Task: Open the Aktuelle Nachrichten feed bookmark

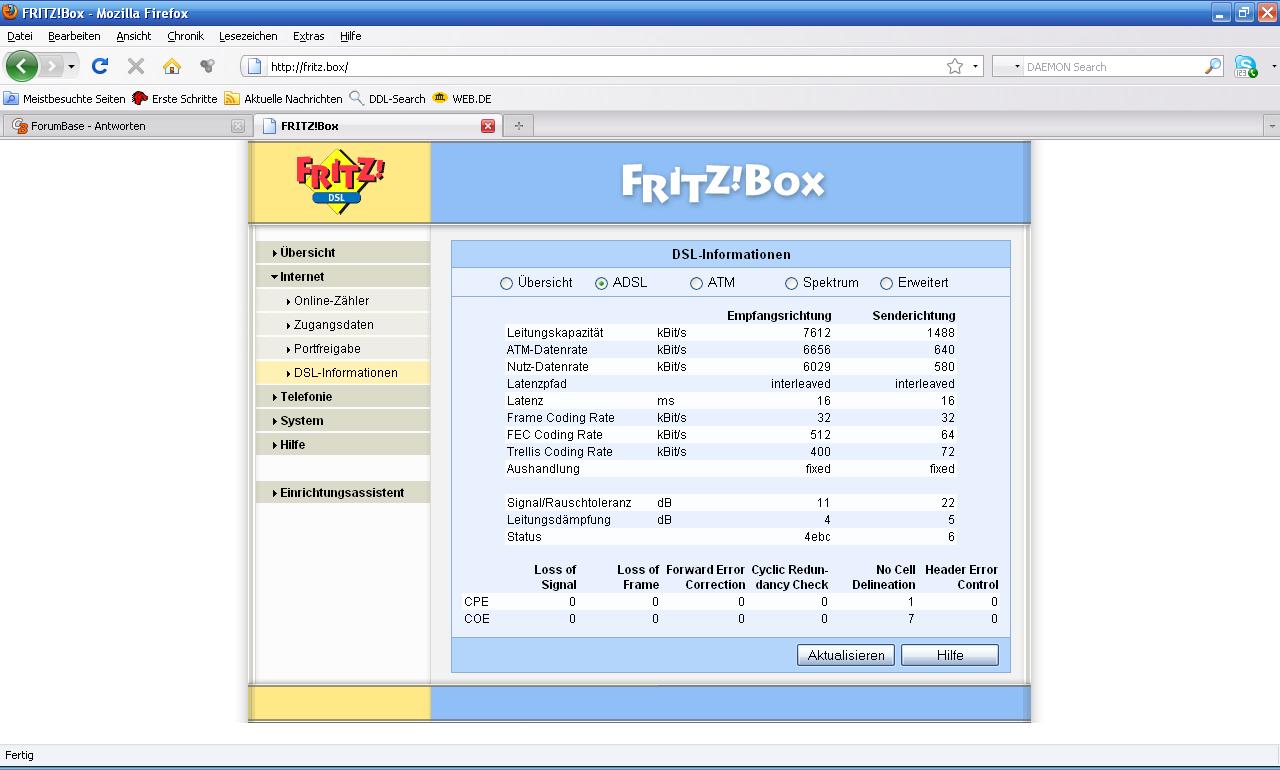Action: pyautogui.click(x=283, y=99)
